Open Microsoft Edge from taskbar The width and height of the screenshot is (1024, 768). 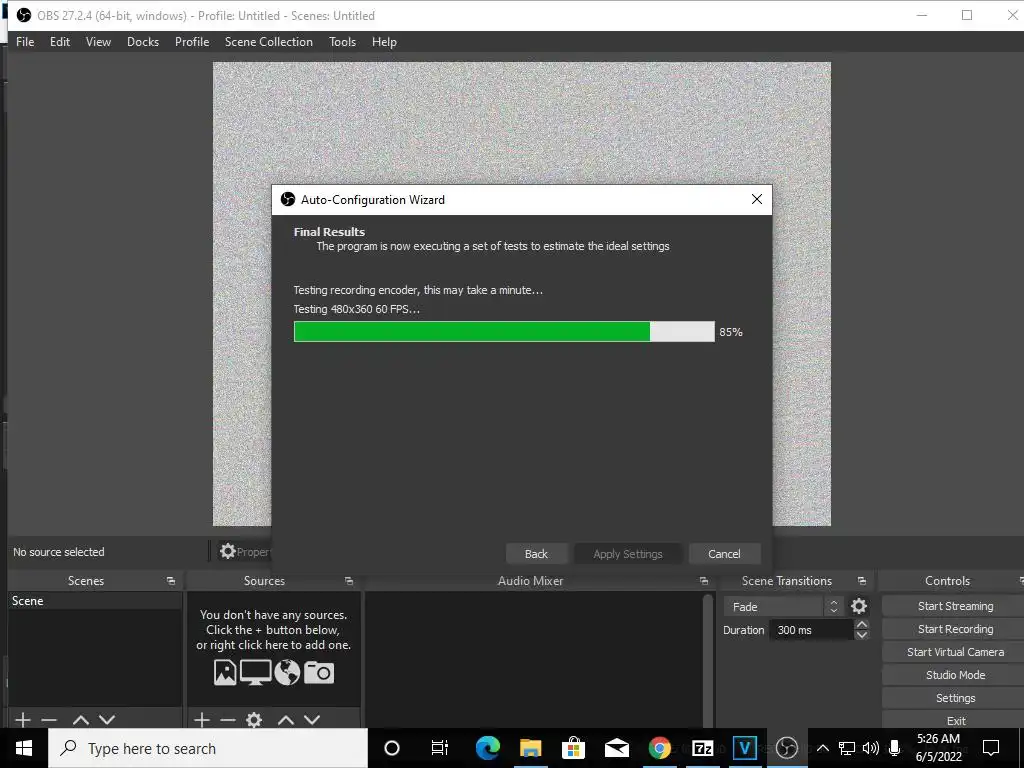(x=487, y=748)
